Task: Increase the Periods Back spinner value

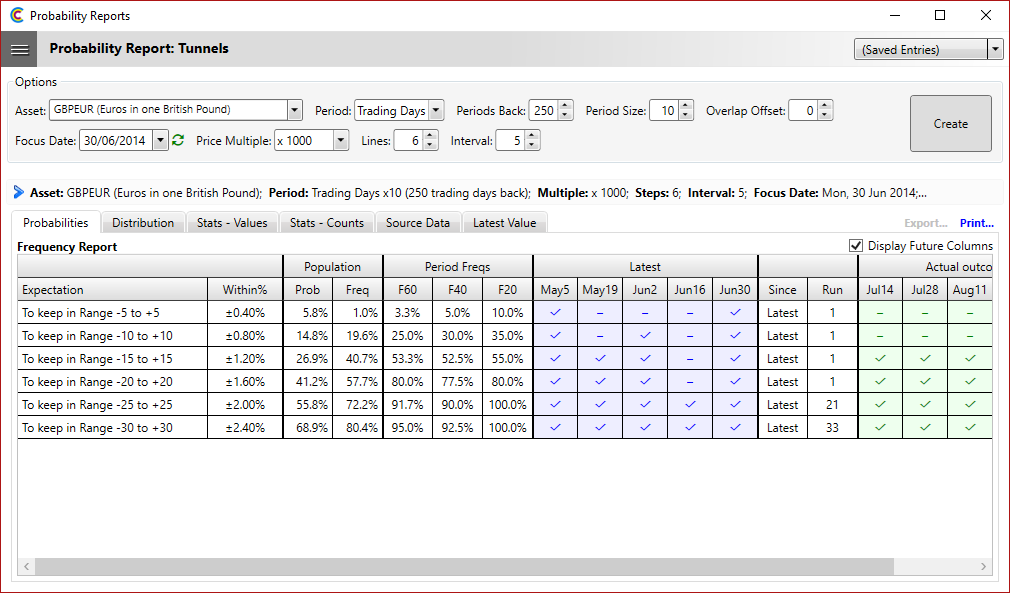Action: 565,106
